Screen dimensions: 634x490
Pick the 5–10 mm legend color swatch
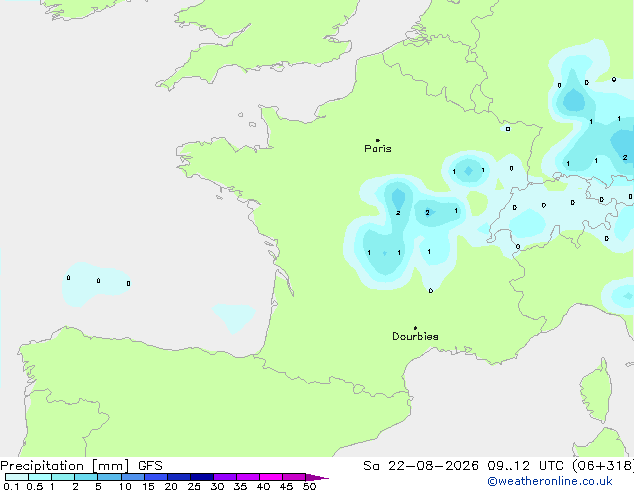click(x=109, y=477)
